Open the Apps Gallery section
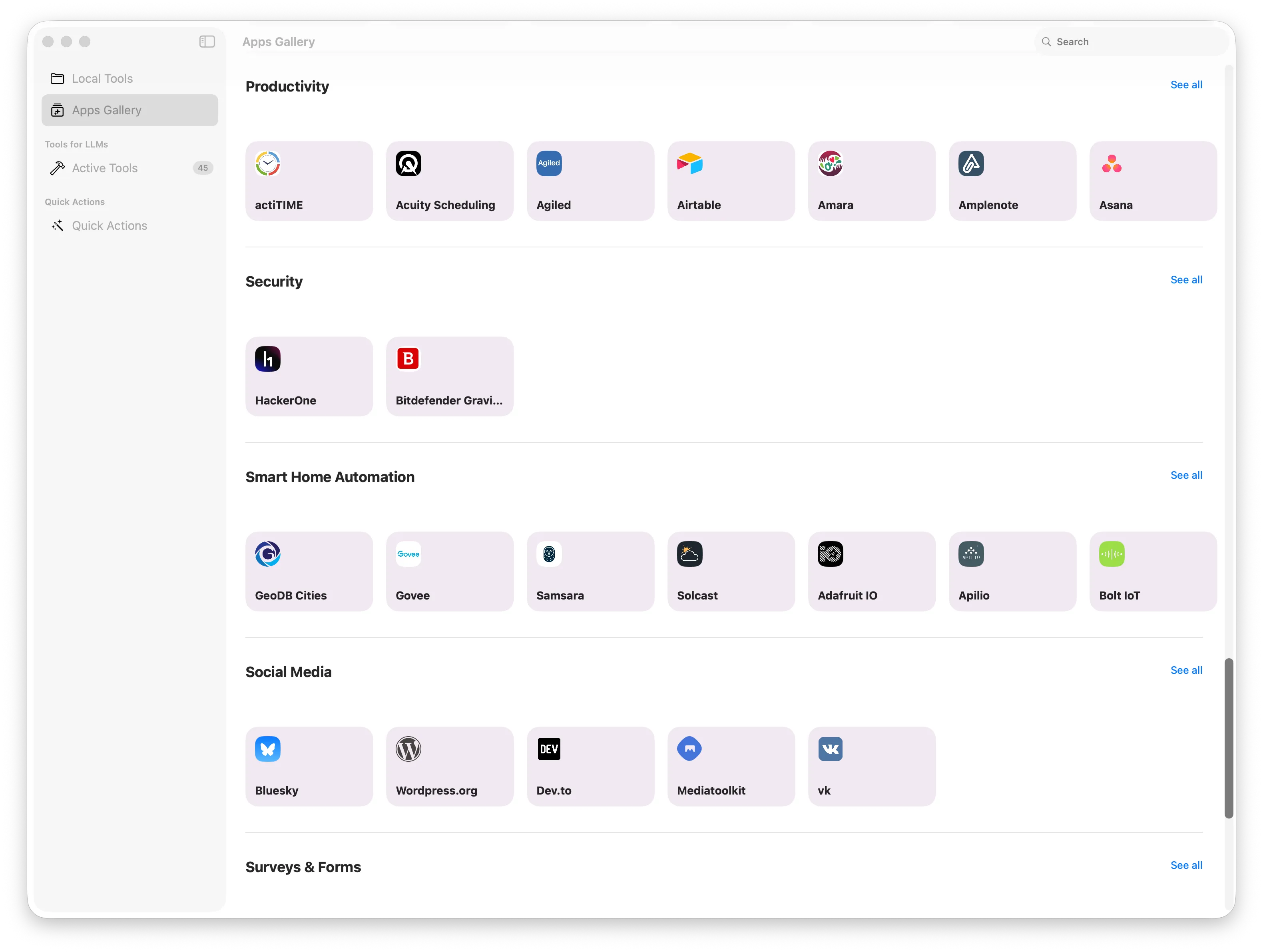This screenshot has width=1263, height=952. (107, 110)
